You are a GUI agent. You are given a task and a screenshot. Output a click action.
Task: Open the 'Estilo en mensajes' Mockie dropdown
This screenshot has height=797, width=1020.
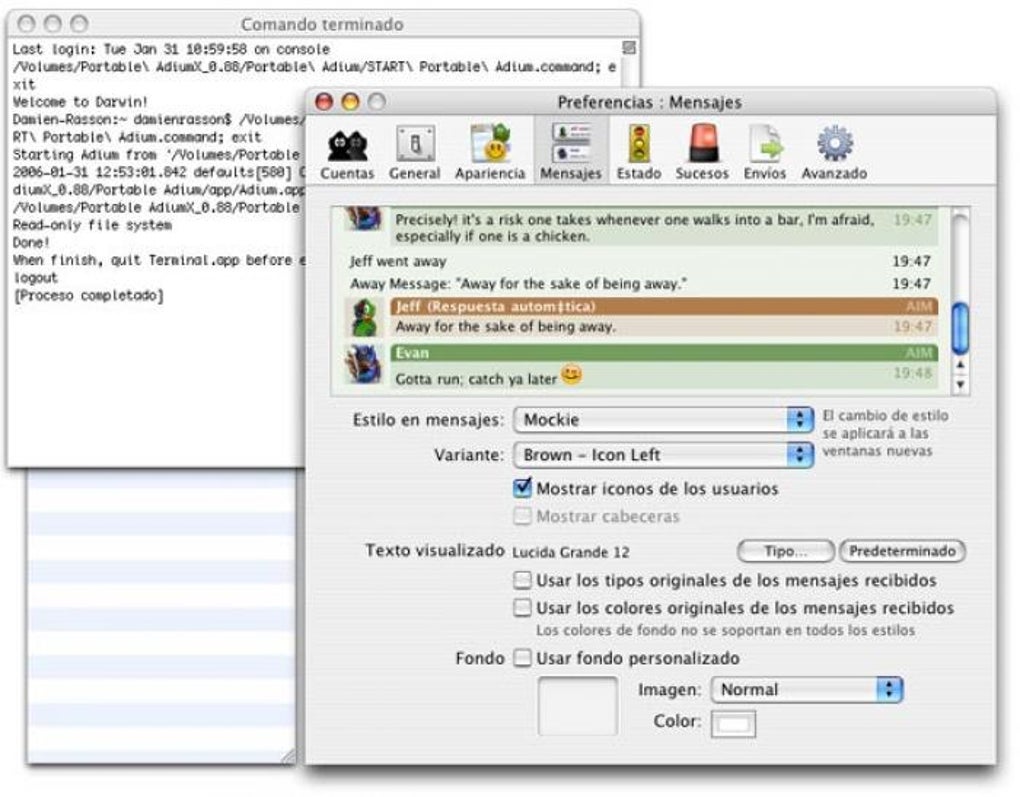(664, 420)
